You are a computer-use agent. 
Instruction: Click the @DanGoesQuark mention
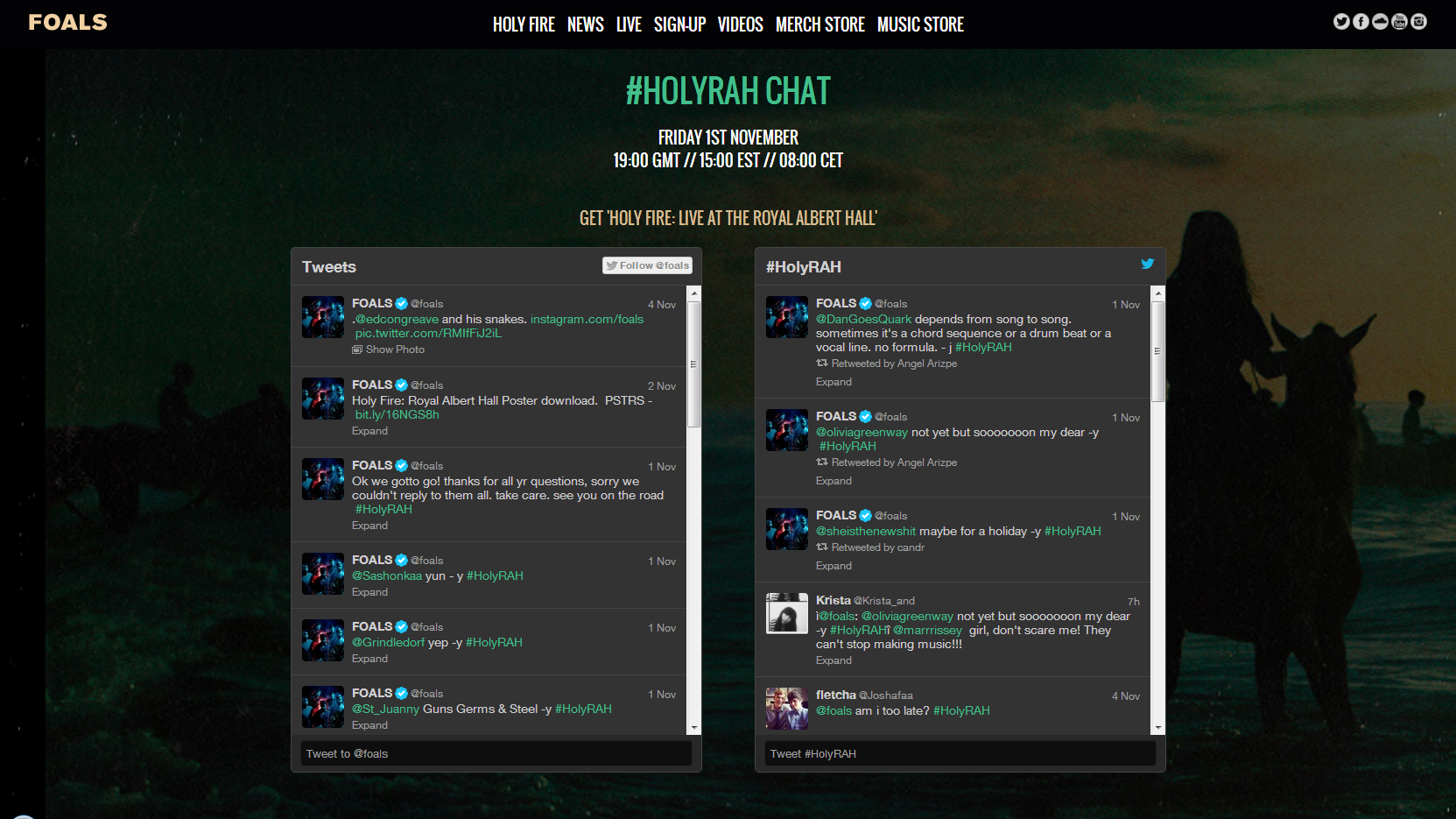click(x=863, y=319)
